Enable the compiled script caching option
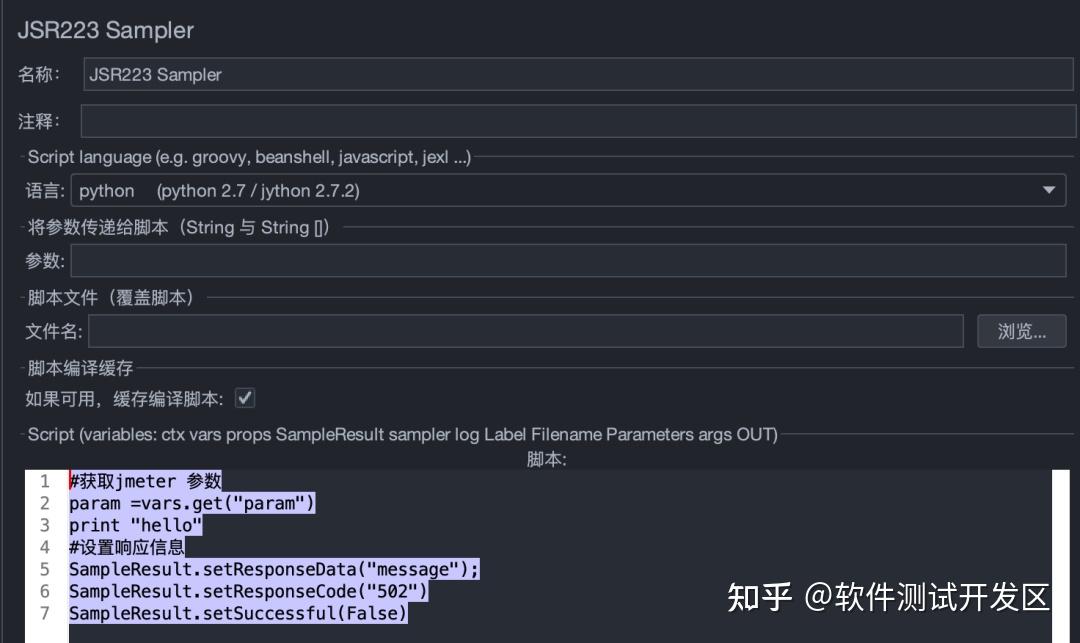 [x=244, y=397]
